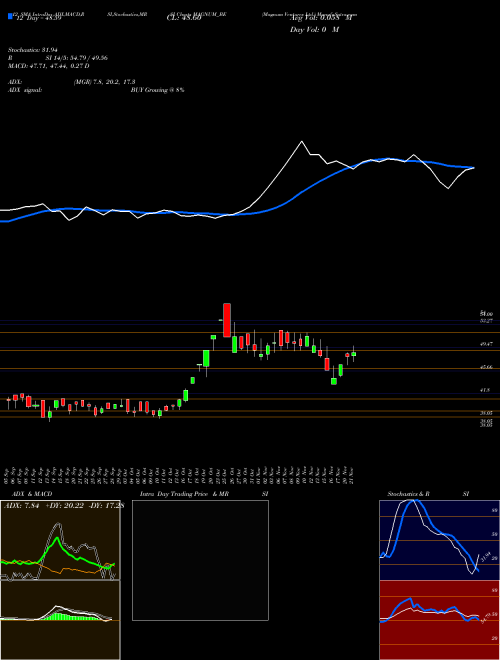Click the tall red candlestick at the price peak

tap(227, 320)
